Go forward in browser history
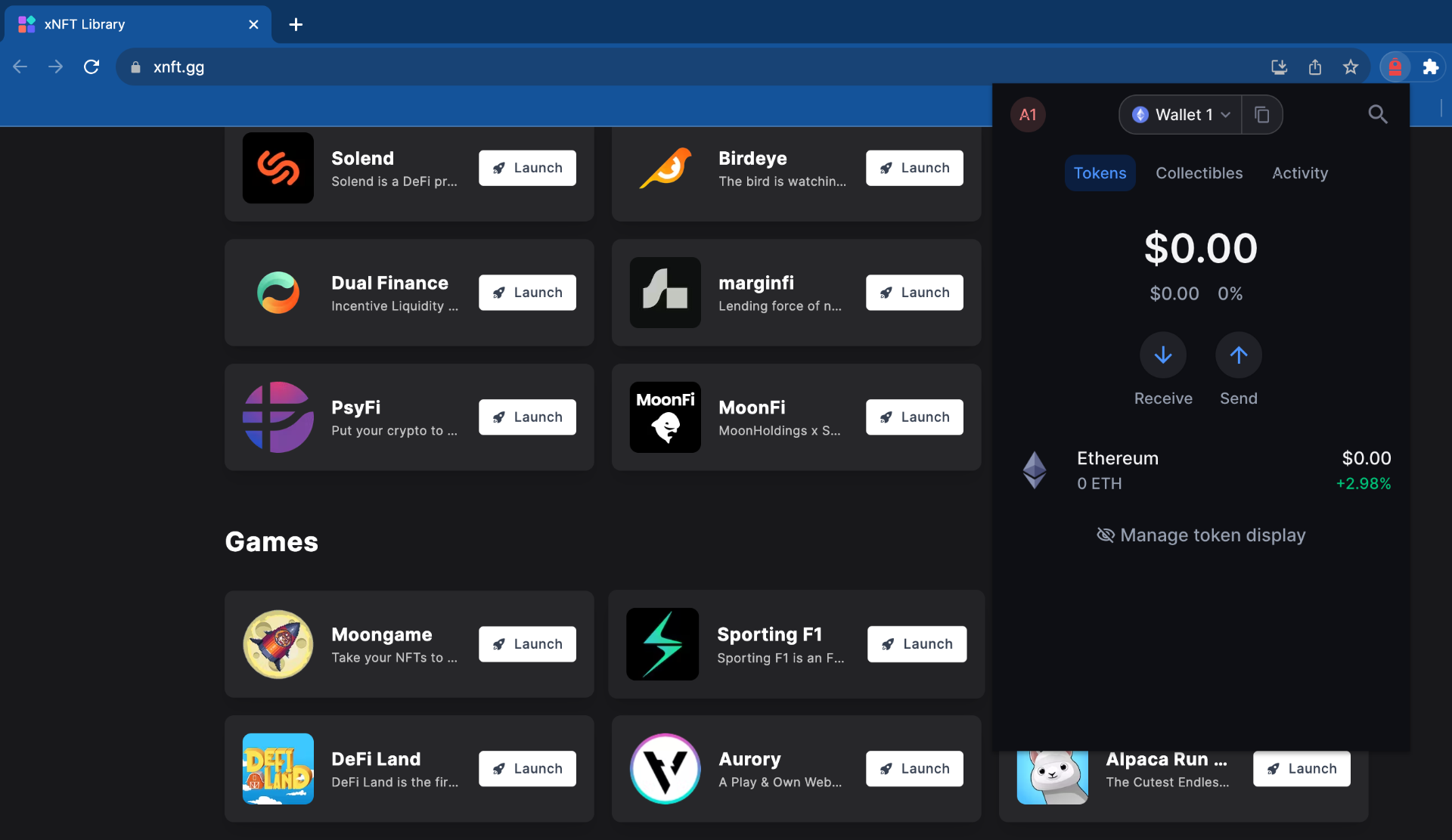1452x840 pixels. click(56, 67)
